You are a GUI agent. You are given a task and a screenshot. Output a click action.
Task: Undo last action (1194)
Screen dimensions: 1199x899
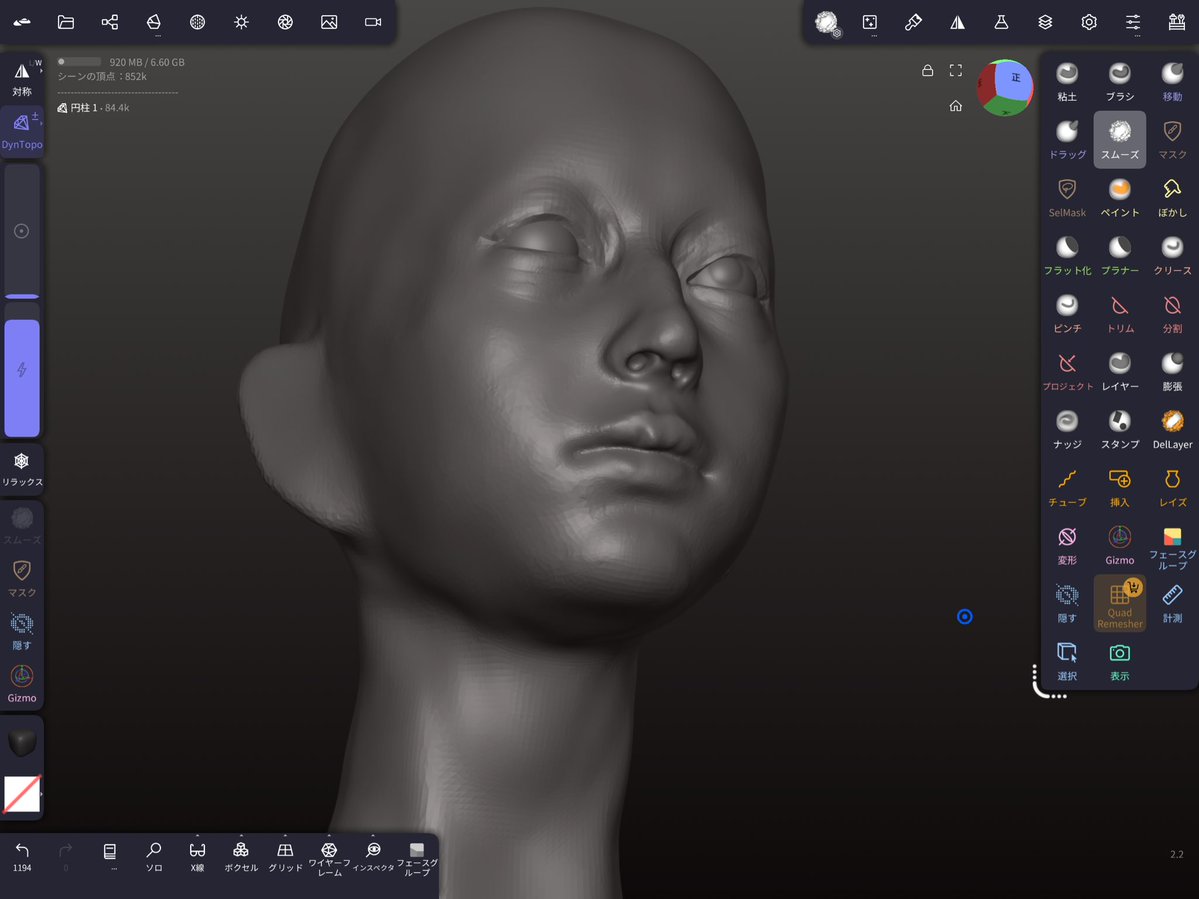click(x=22, y=857)
